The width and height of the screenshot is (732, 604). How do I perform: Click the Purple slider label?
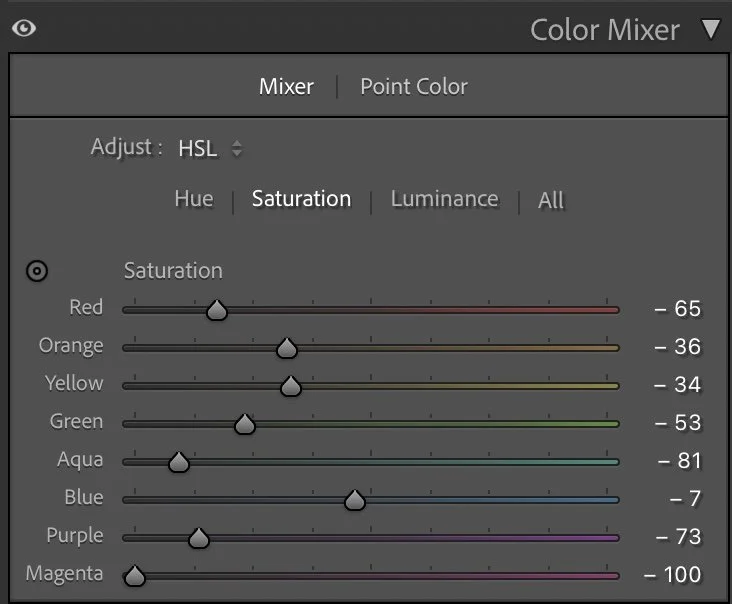click(x=75, y=536)
